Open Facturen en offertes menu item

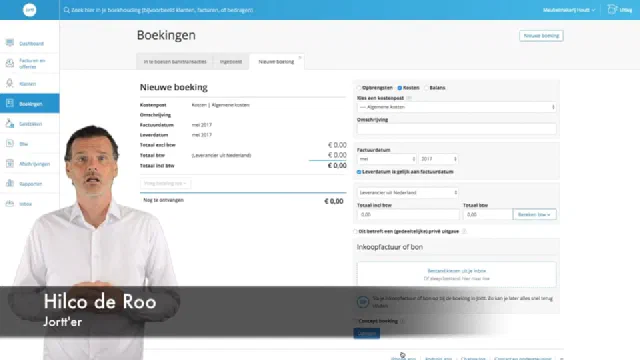point(32,63)
